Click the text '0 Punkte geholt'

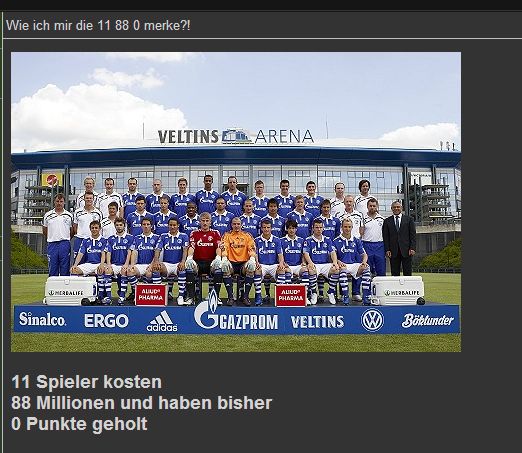click(79, 424)
